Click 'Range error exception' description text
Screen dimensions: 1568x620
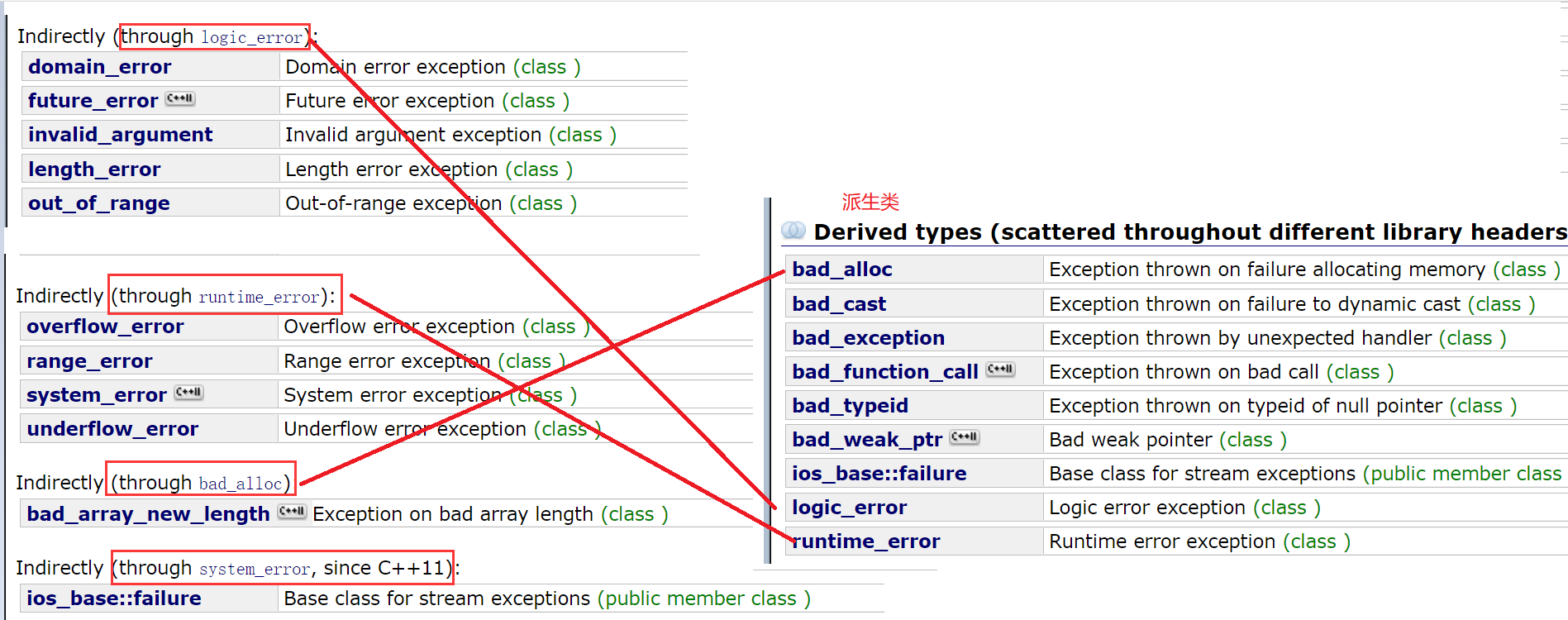pos(387,361)
